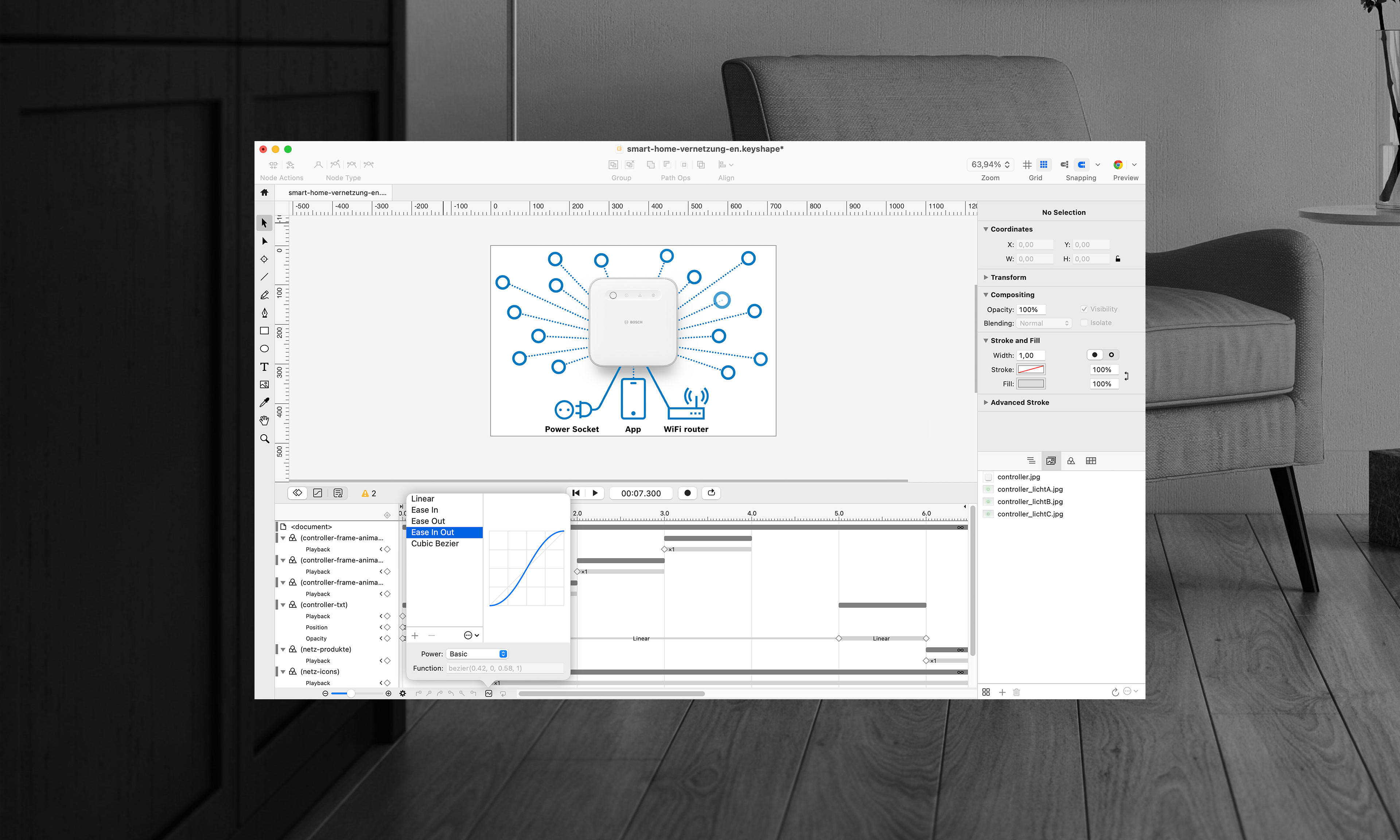Image resolution: width=1400 pixels, height=840 pixels.
Task: Click timeline zoom out minus icon
Action: tap(325, 693)
